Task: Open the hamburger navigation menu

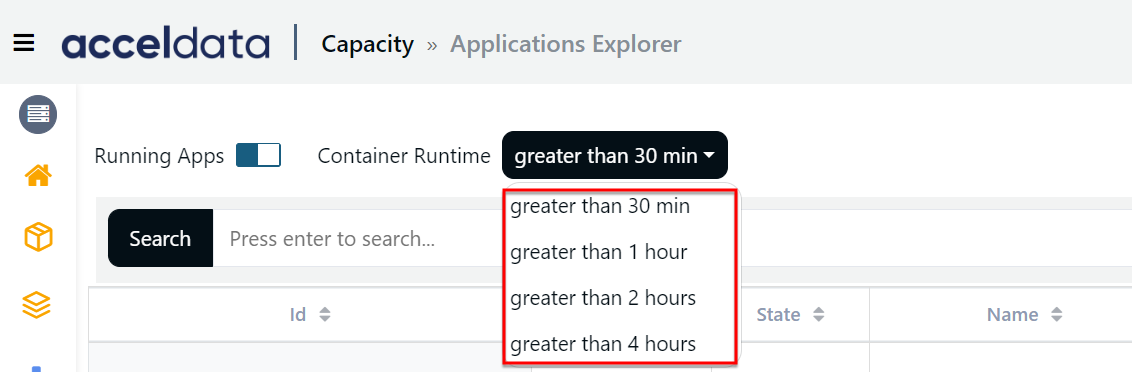Action: click(x=24, y=43)
